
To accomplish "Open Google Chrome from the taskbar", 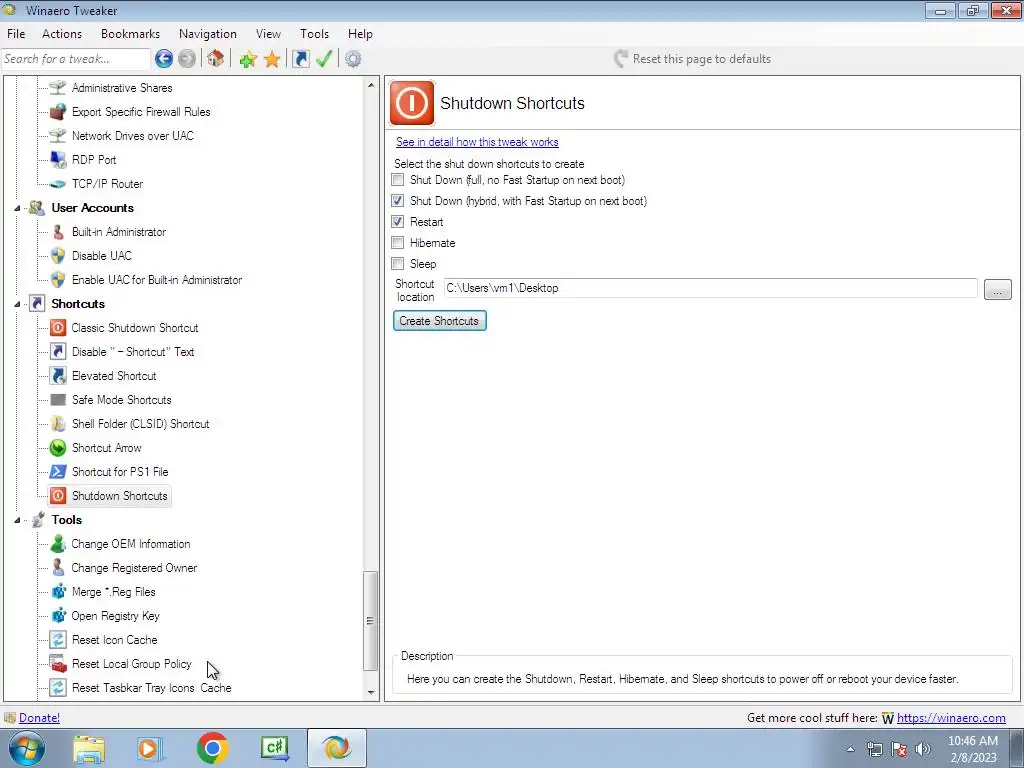I will [212, 748].
